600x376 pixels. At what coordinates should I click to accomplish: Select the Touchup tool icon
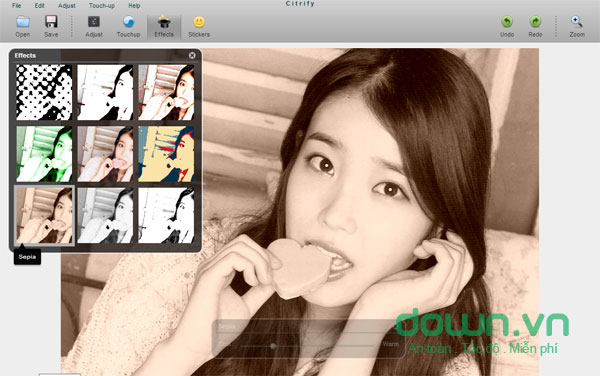click(128, 26)
